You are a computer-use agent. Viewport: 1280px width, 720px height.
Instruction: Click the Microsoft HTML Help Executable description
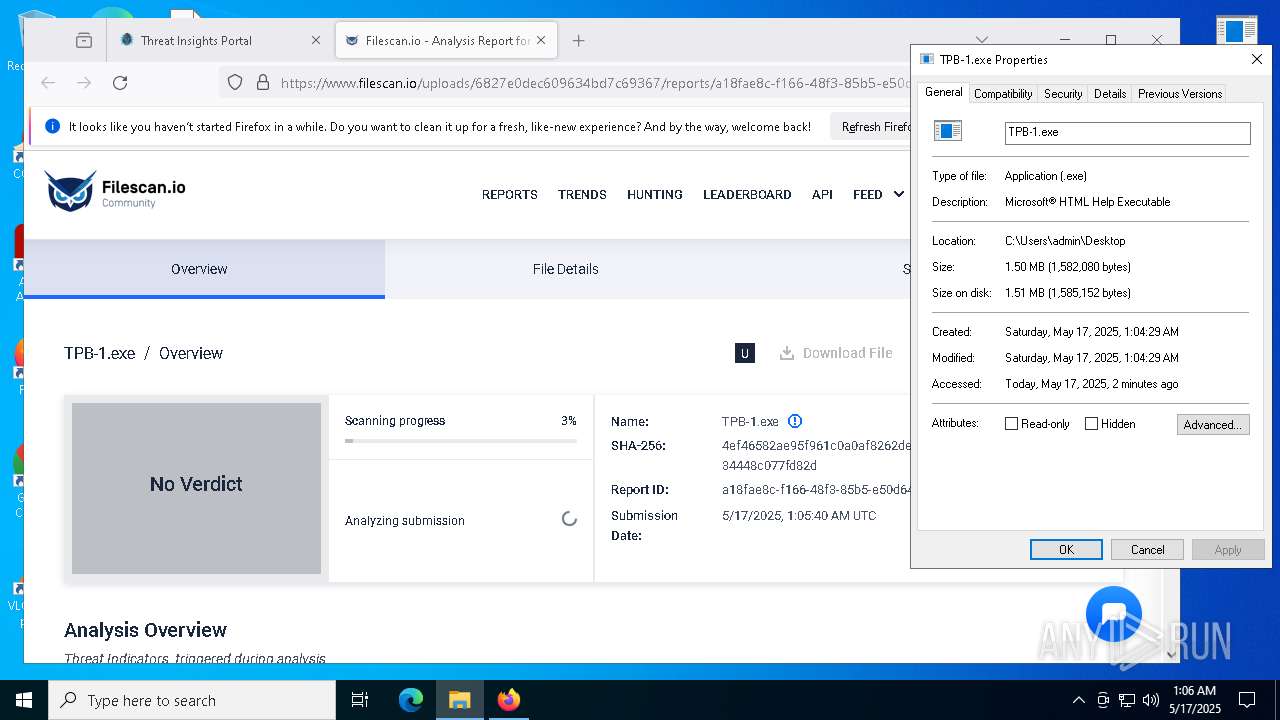pos(1087,202)
